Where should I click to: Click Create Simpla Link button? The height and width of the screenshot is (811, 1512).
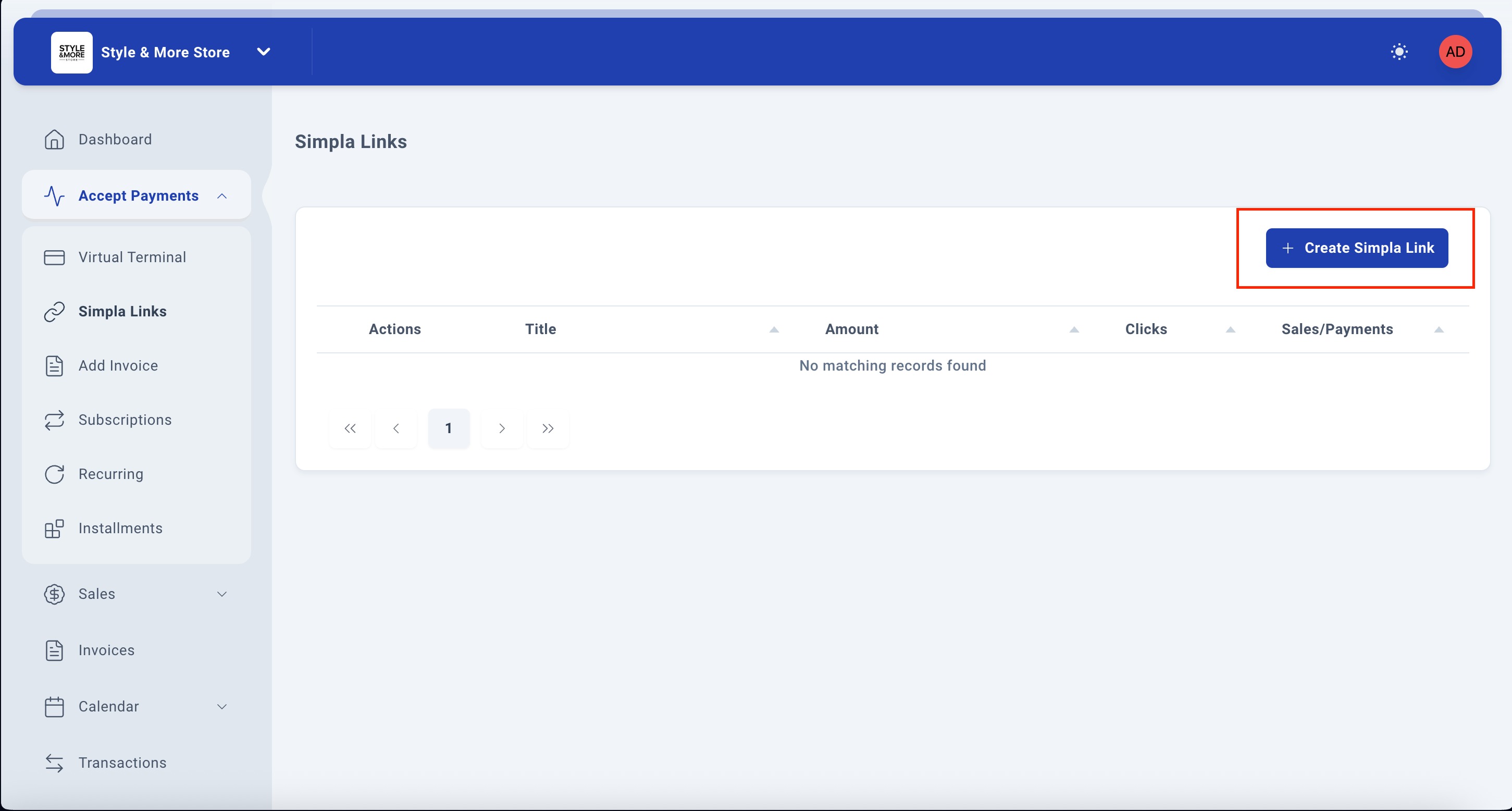1356,248
